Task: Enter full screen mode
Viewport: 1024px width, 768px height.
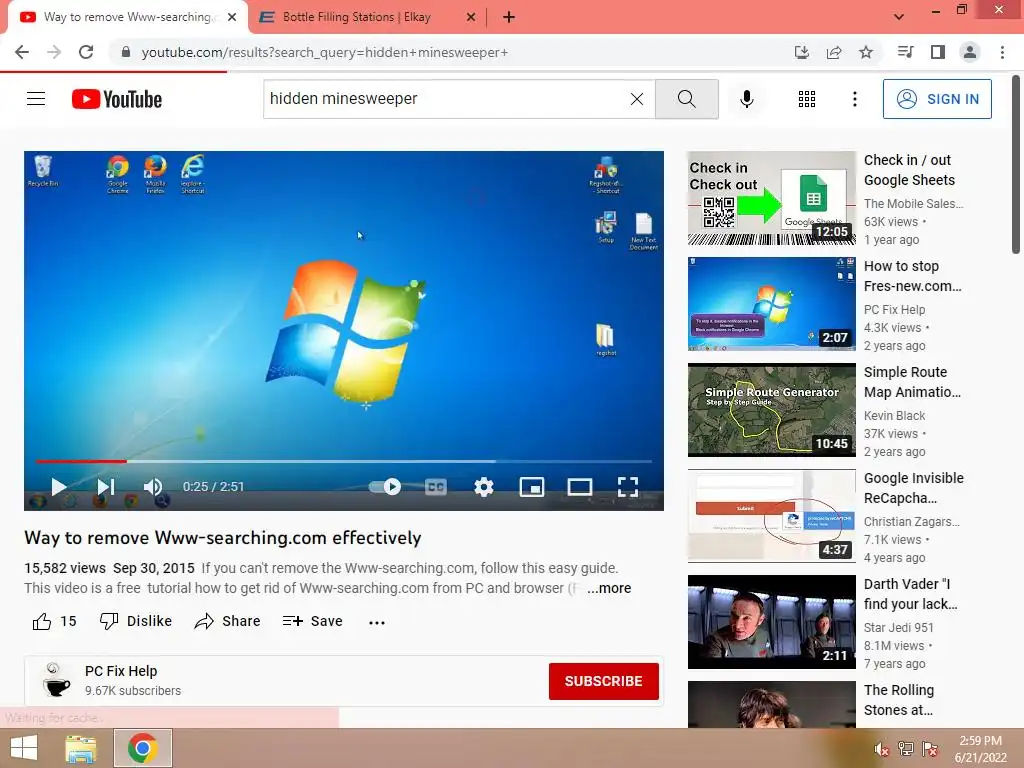Action: (628, 487)
